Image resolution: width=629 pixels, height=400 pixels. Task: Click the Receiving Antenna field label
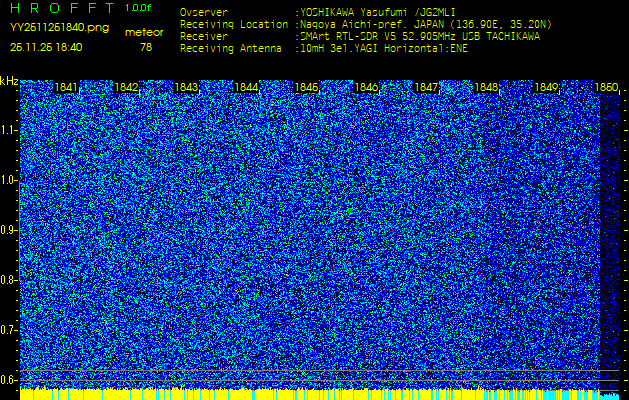[x=231, y=49]
